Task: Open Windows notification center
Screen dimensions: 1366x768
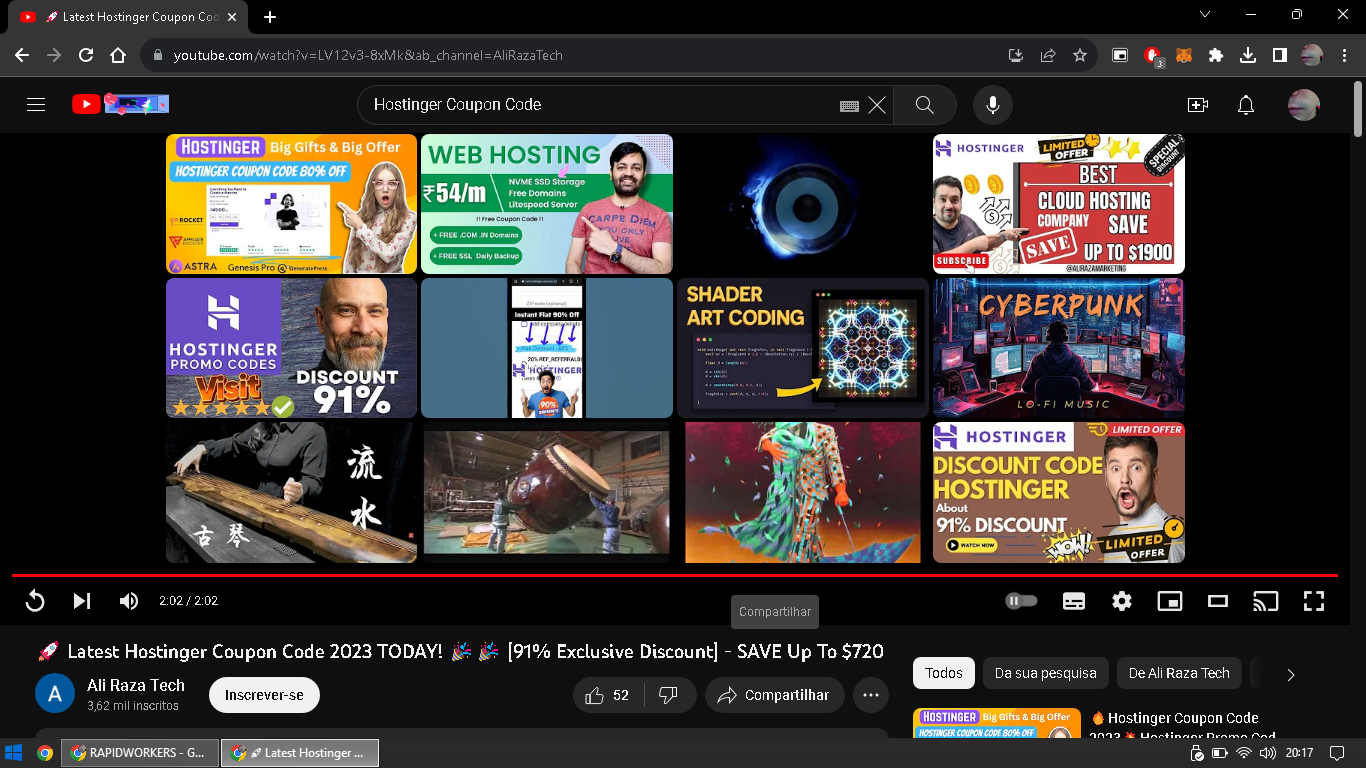Action: click(x=1337, y=753)
